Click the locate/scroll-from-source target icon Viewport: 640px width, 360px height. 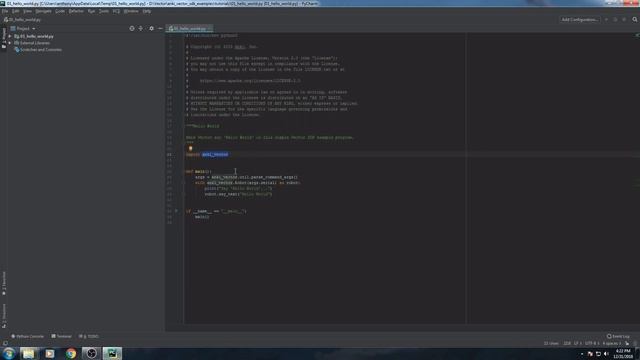[x=132, y=29]
